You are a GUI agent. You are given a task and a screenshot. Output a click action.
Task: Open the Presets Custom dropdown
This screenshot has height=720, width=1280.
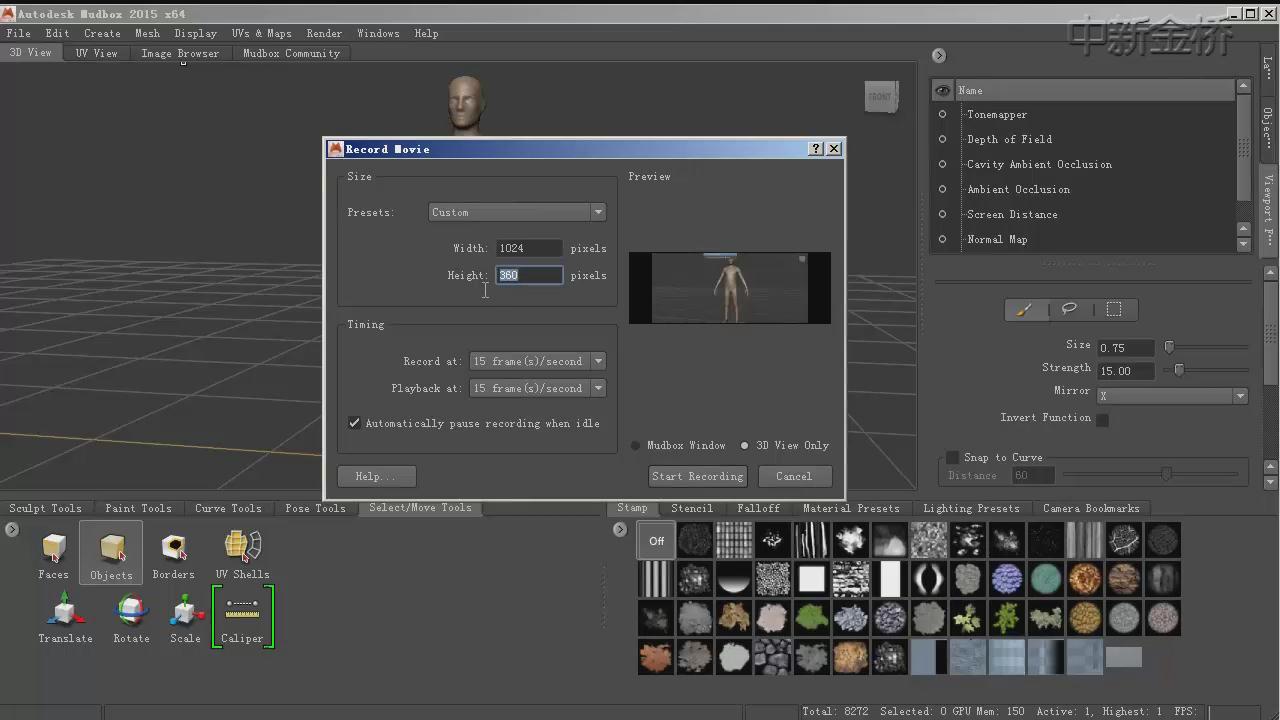tap(517, 212)
